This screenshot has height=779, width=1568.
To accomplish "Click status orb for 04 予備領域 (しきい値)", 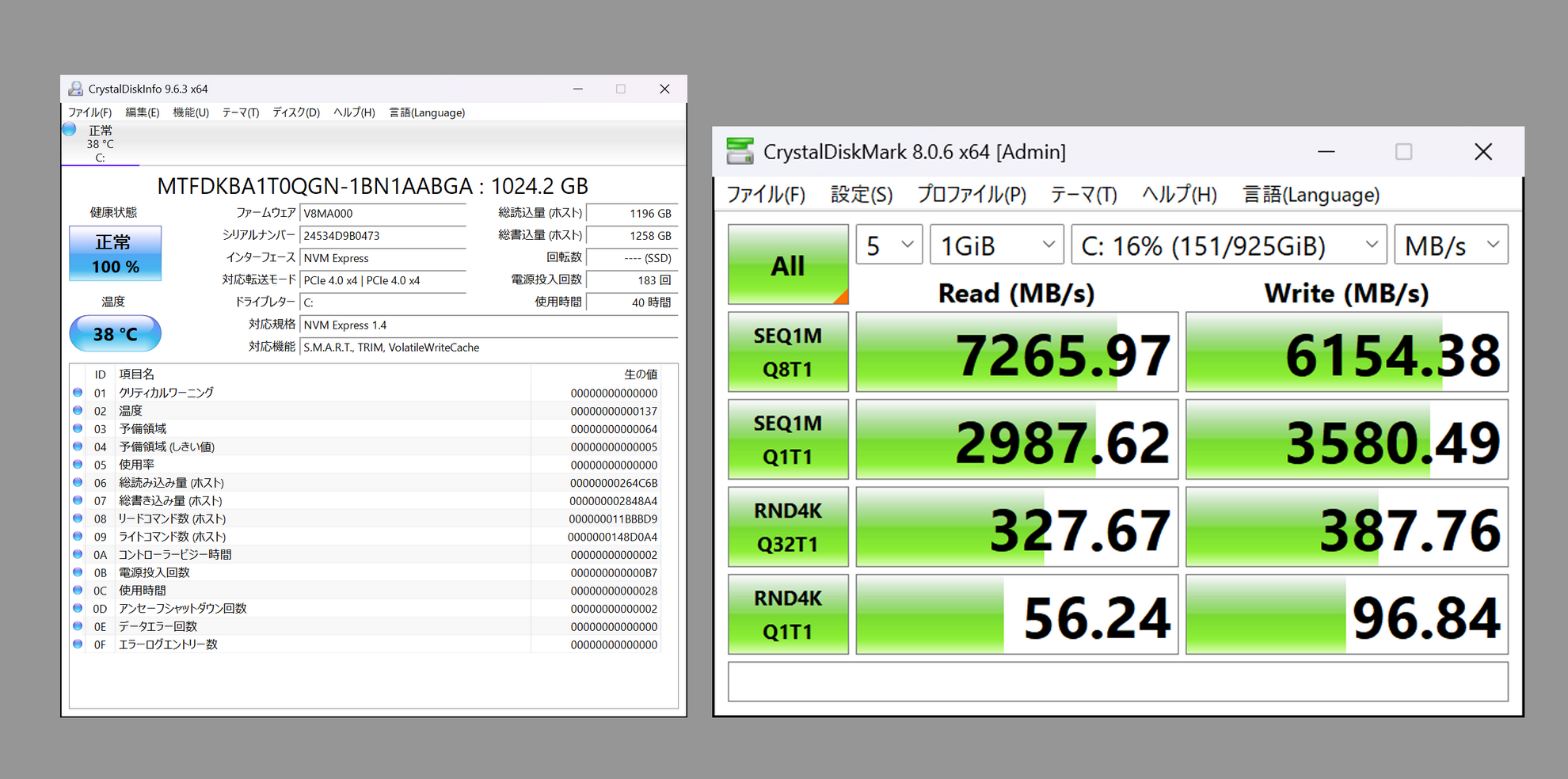I will click(x=78, y=446).
